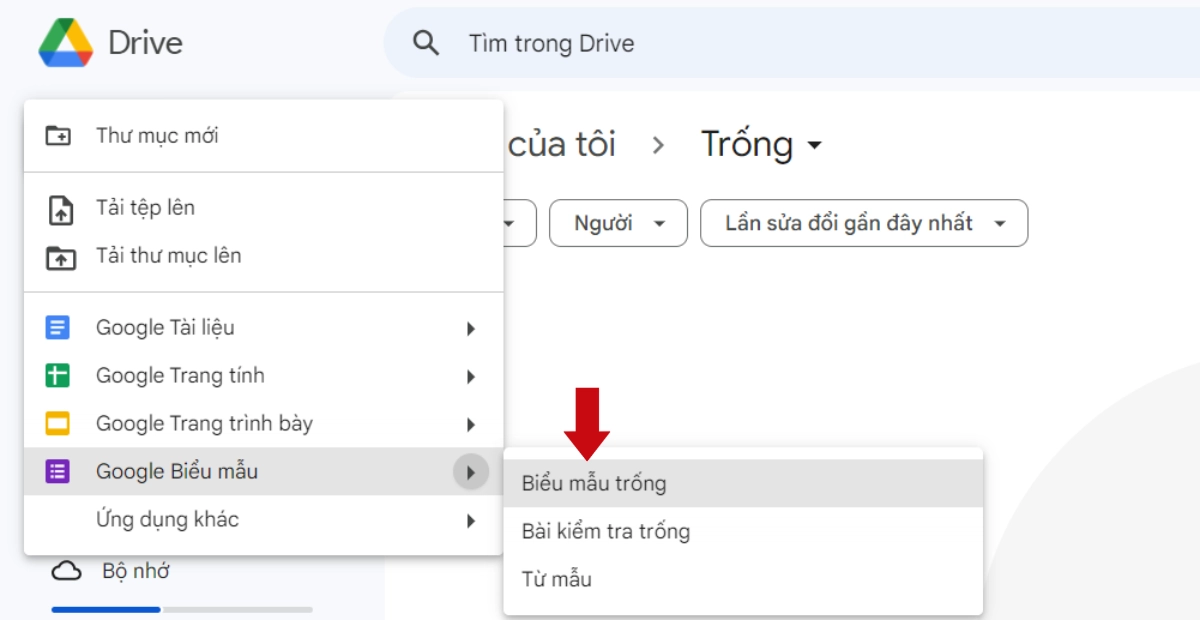The image size is (1200, 620).
Task: Open the Người filter dropdown
Action: pyautogui.click(x=617, y=223)
